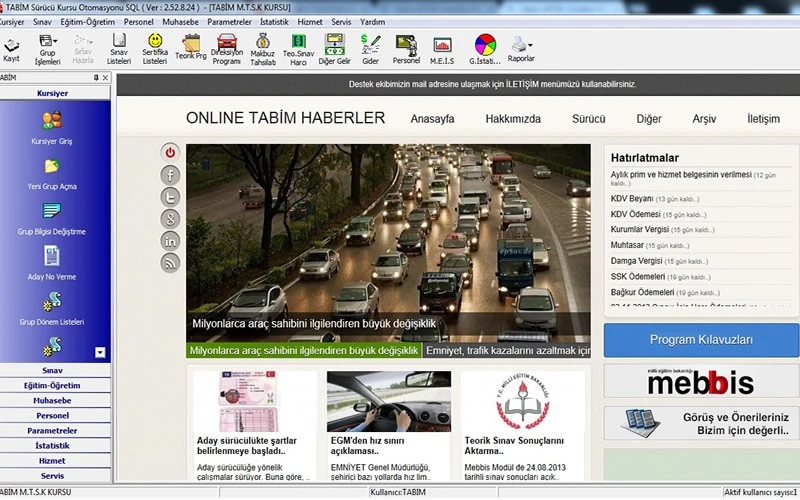Expand the Raporlar dropdown arrow
Screen dimensions: 800x500
tap(531, 44)
